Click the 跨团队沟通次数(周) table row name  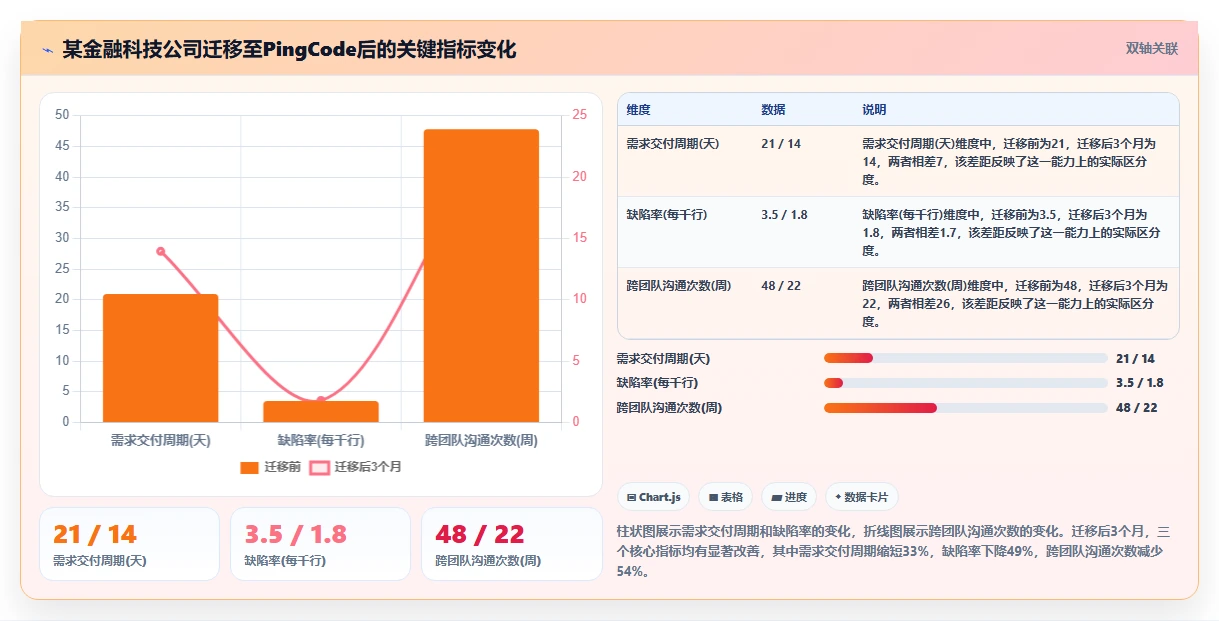click(679, 286)
